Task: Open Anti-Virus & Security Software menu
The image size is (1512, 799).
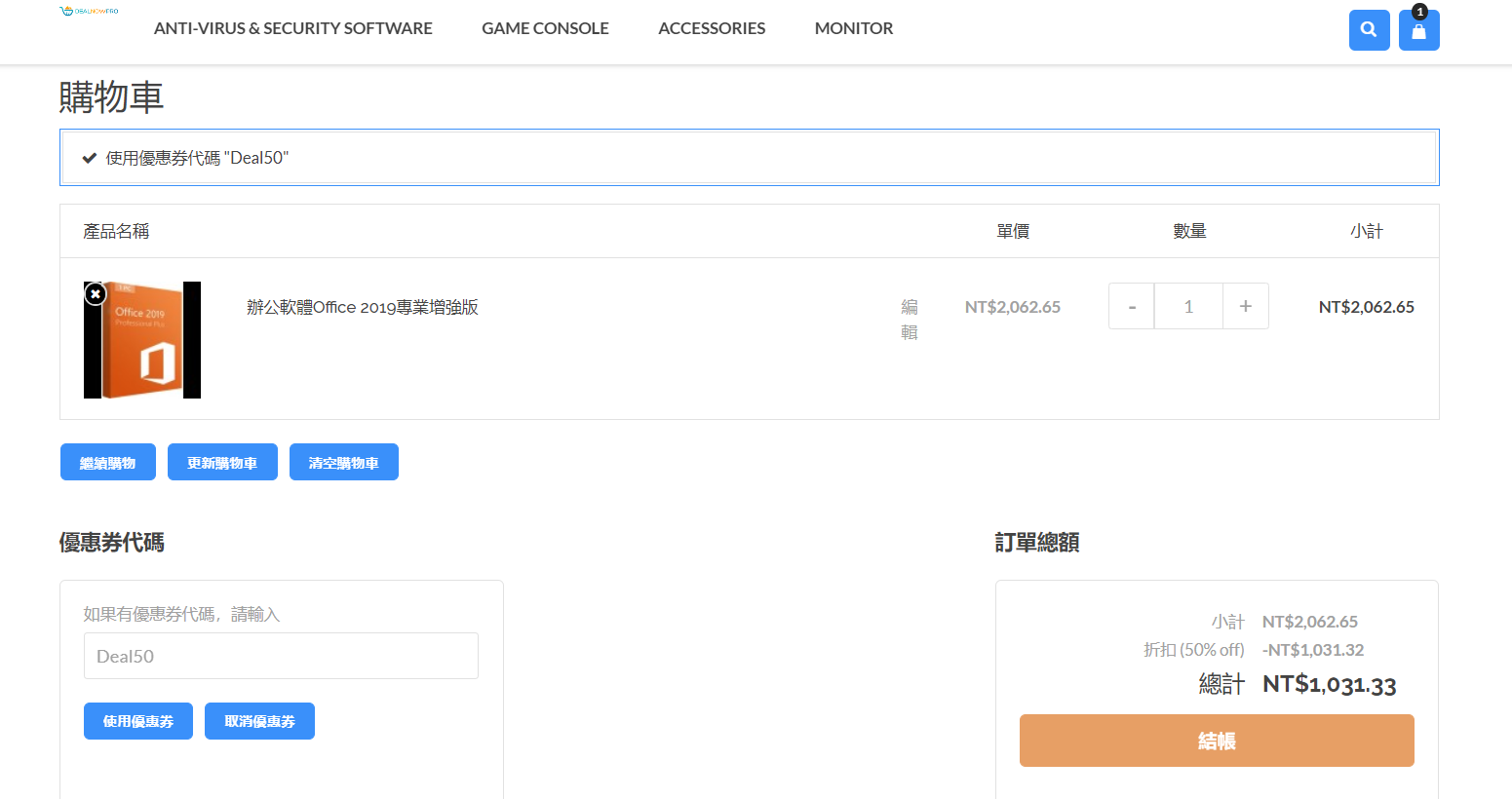Action: [x=293, y=28]
